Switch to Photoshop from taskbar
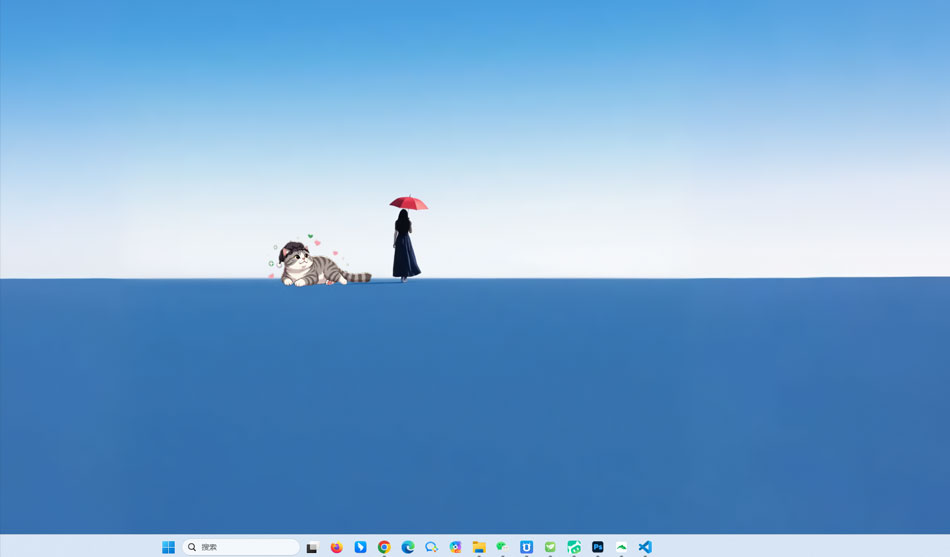This screenshot has width=950, height=557. click(x=597, y=547)
